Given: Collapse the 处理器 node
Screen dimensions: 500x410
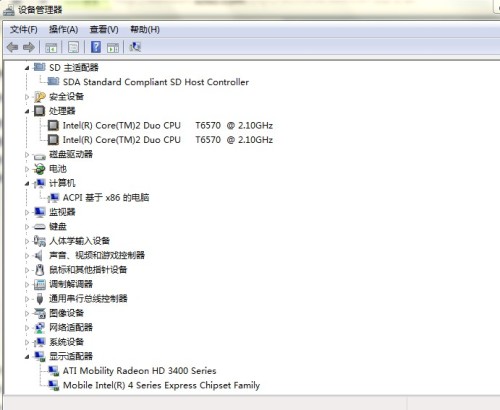Looking at the screenshot, I should [x=27, y=111].
